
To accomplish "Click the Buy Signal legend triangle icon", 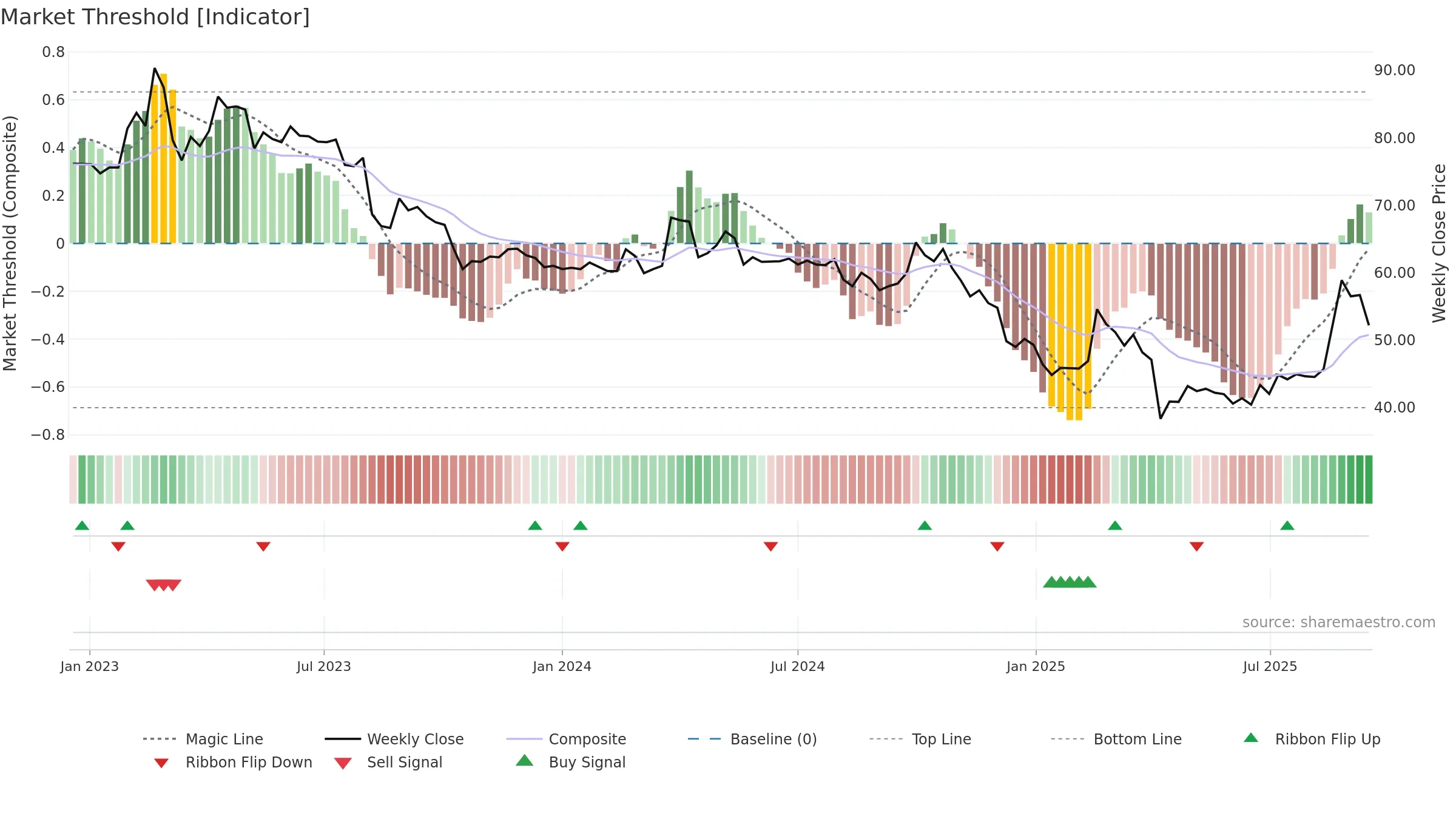I will pos(525,760).
